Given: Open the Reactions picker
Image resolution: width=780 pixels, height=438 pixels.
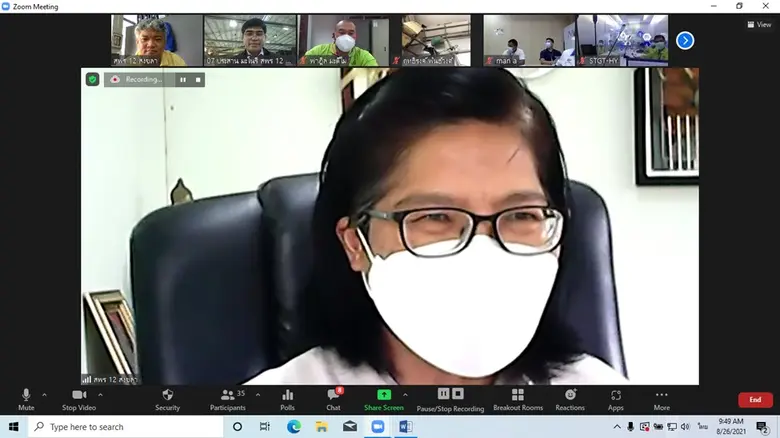Looking at the screenshot, I should [x=570, y=397].
